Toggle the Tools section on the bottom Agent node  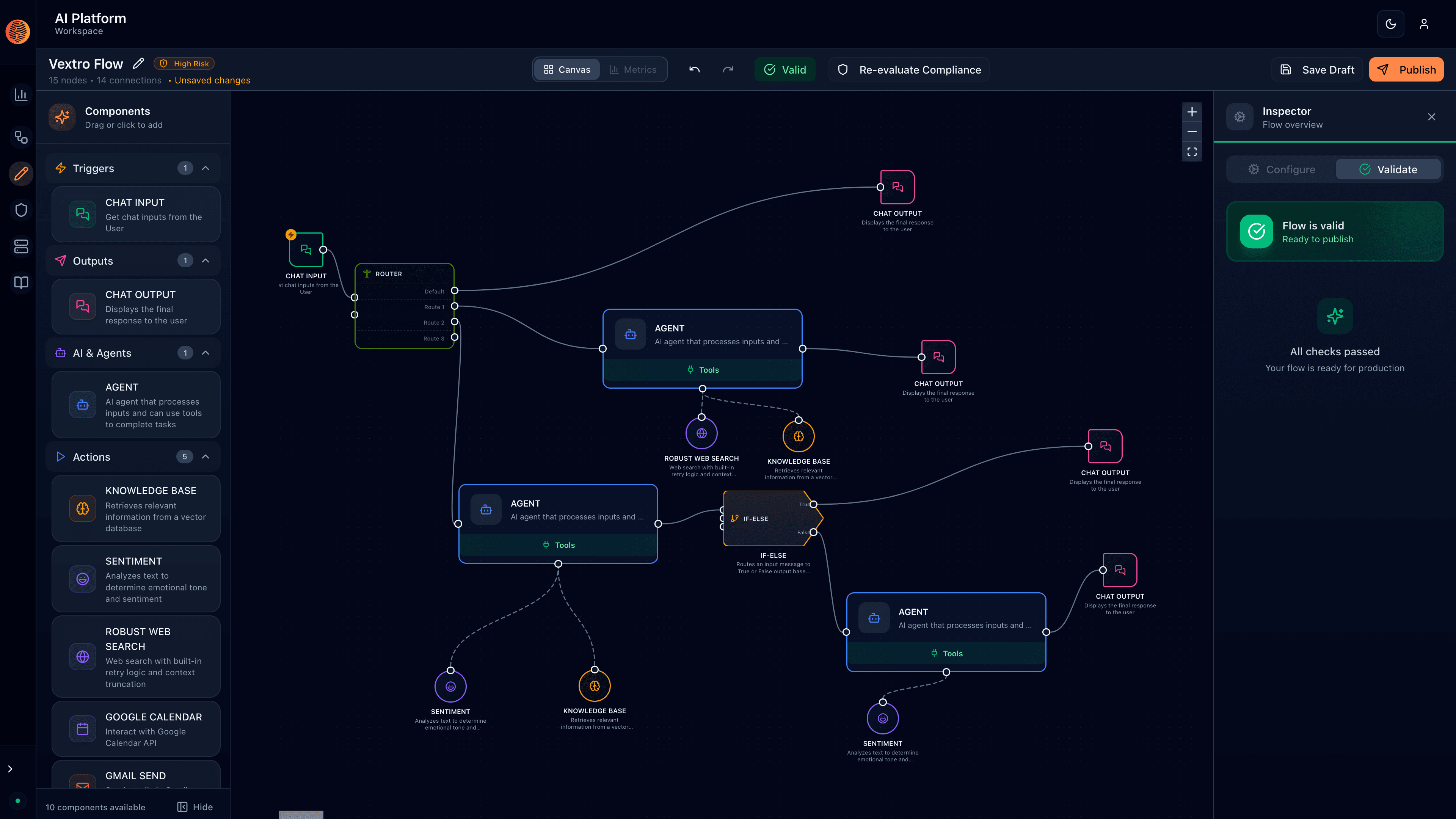pos(947,653)
